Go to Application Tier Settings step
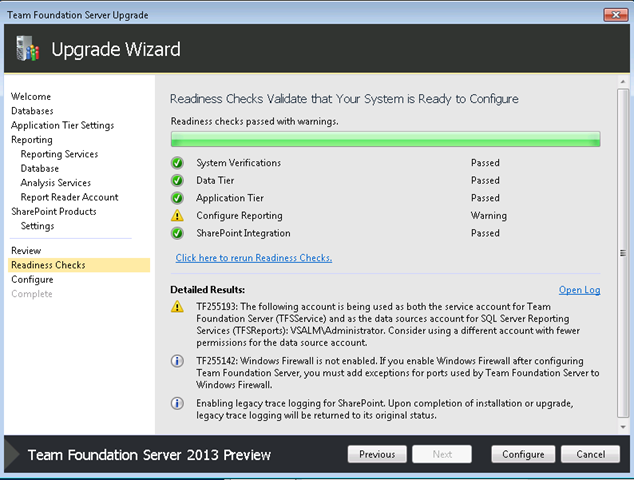Image resolution: width=634 pixels, height=480 pixels. point(63,125)
